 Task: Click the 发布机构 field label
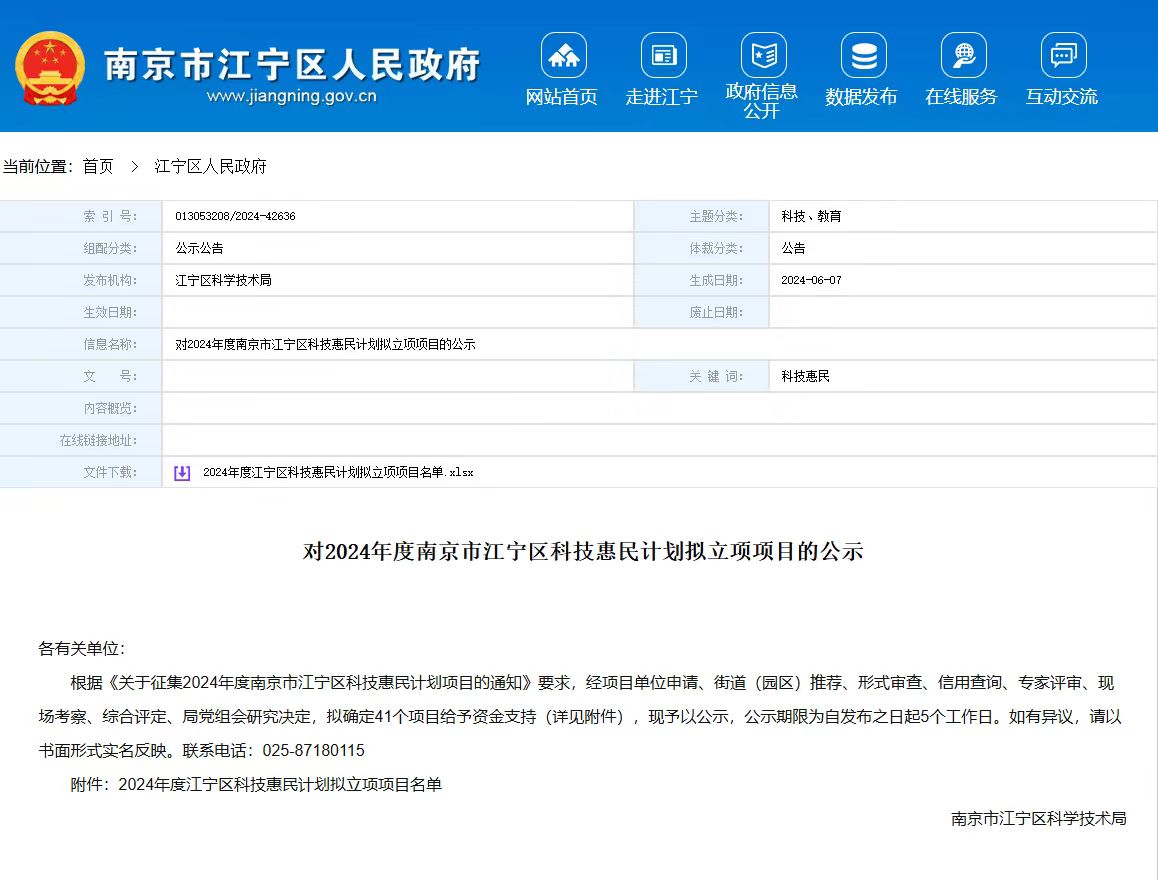pos(110,281)
